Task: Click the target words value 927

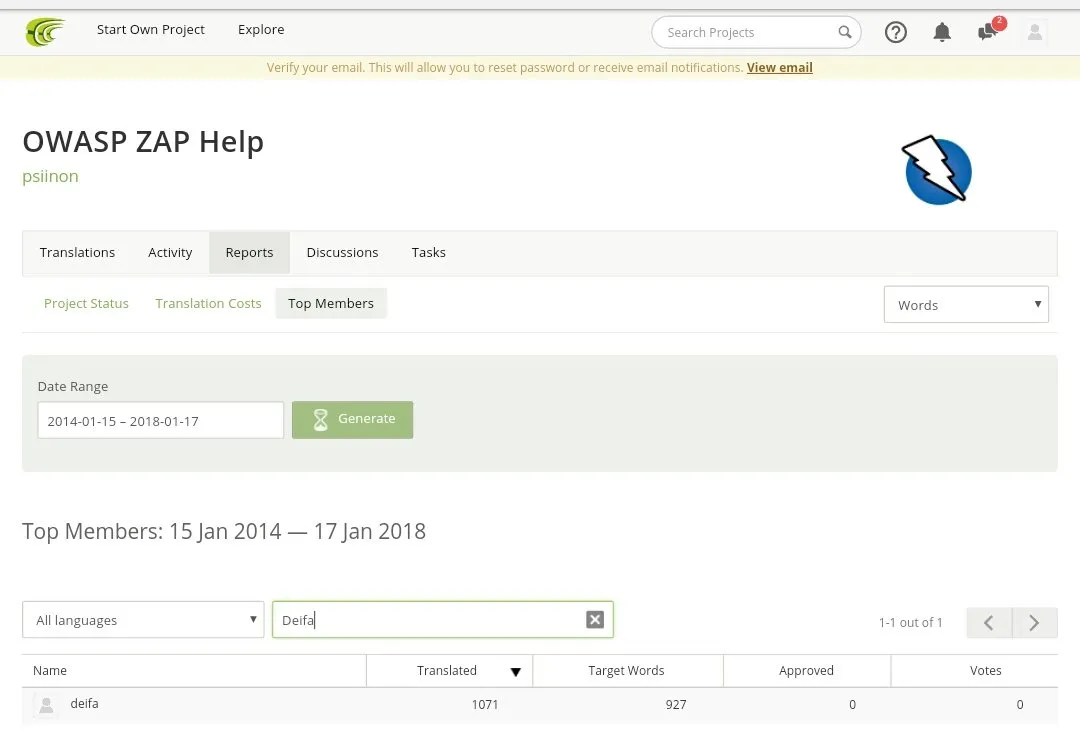Action: pos(676,705)
